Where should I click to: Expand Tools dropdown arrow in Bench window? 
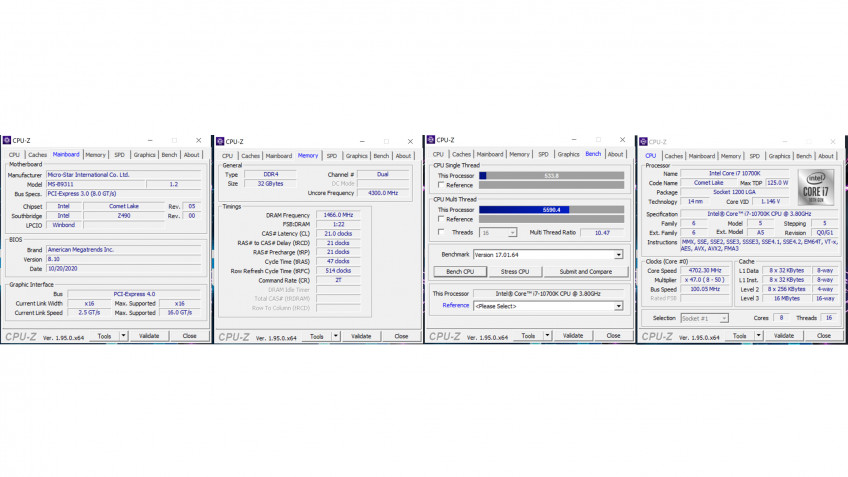click(x=547, y=336)
